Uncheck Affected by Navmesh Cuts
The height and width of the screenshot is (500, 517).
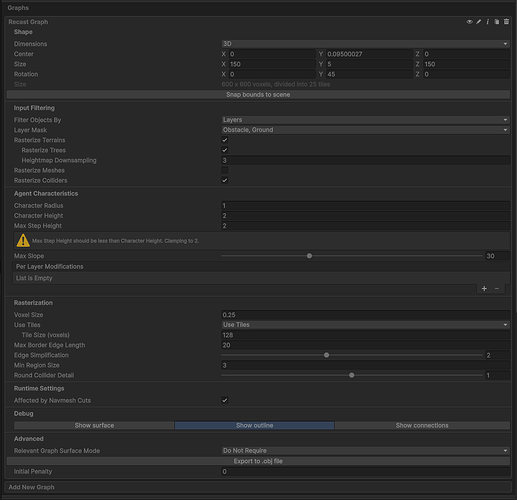pyautogui.click(x=225, y=400)
